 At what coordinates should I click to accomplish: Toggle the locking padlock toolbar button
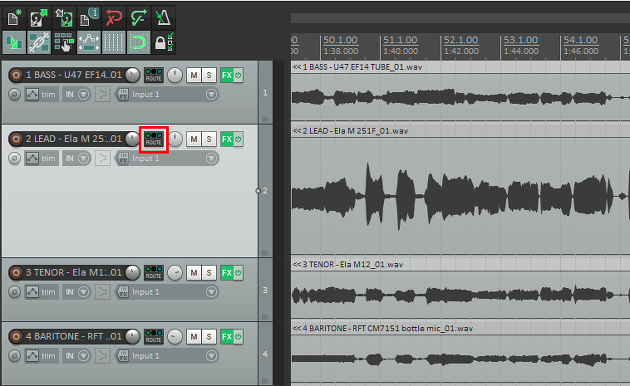(163, 43)
